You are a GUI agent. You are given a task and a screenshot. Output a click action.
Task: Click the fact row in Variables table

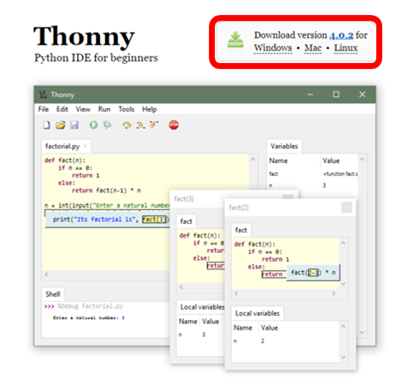coord(313,174)
